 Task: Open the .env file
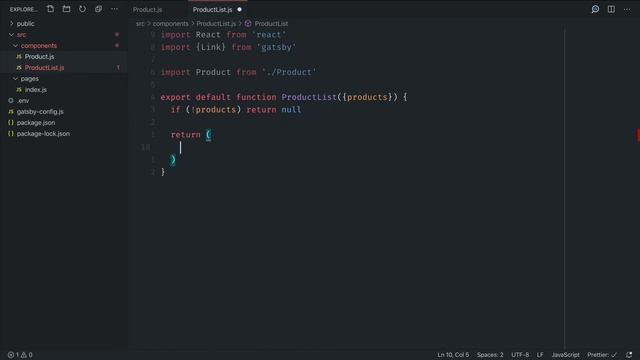[x=23, y=101]
